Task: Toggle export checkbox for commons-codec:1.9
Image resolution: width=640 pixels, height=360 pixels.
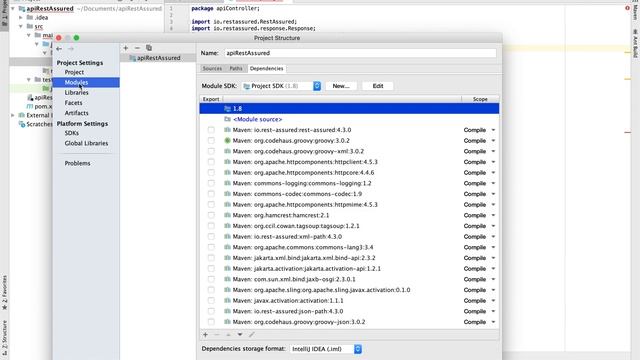Action: point(211,194)
